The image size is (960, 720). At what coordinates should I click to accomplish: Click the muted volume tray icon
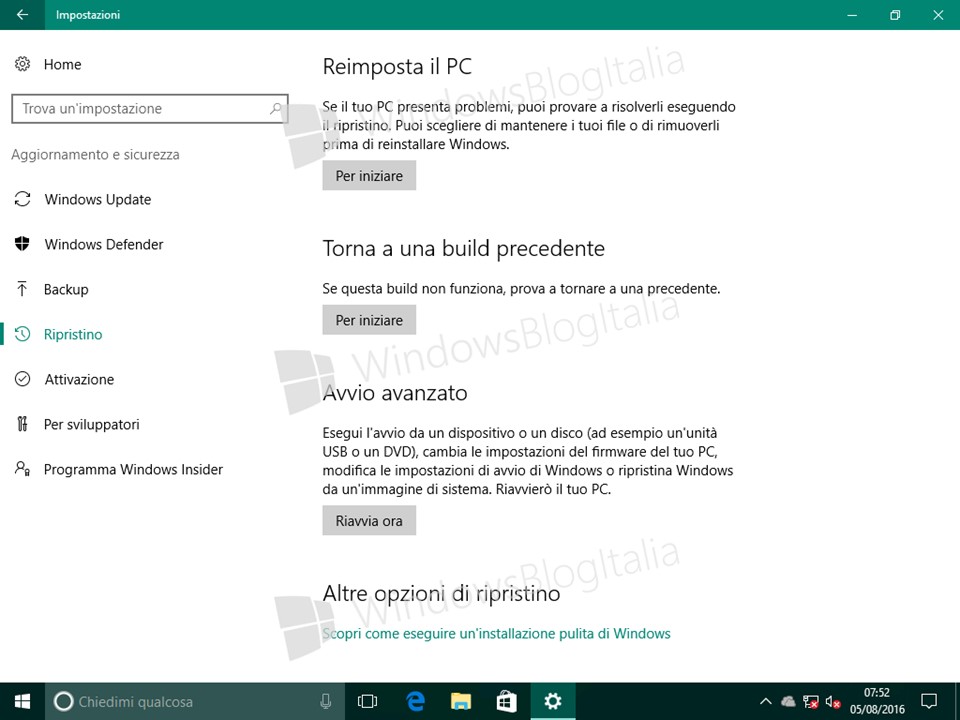pyautogui.click(x=833, y=702)
